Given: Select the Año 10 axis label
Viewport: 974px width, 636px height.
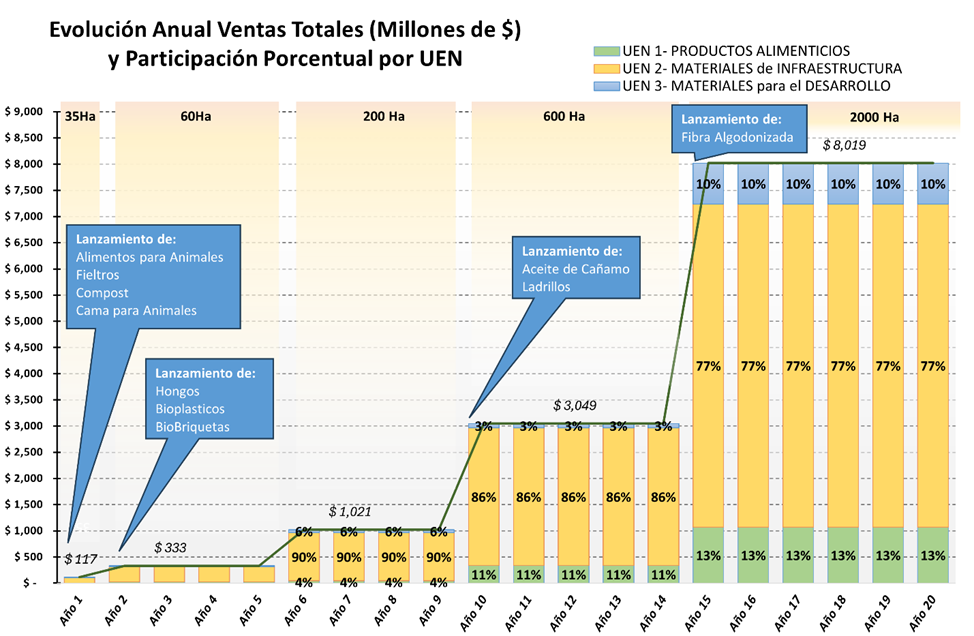Looking at the screenshot, I should [x=474, y=611].
